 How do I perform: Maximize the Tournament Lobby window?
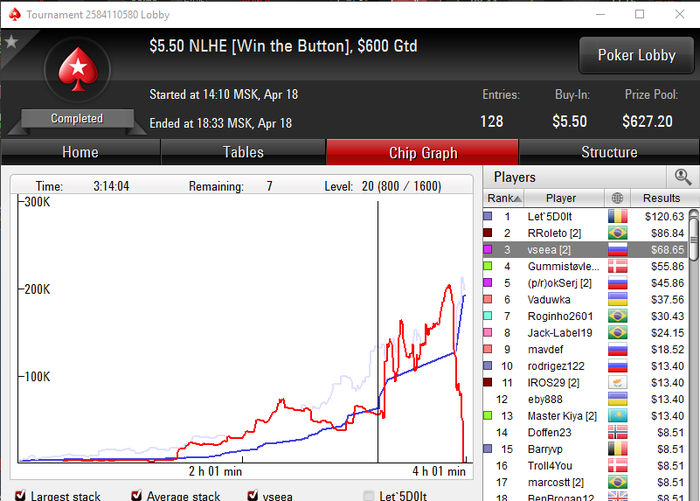tap(639, 14)
